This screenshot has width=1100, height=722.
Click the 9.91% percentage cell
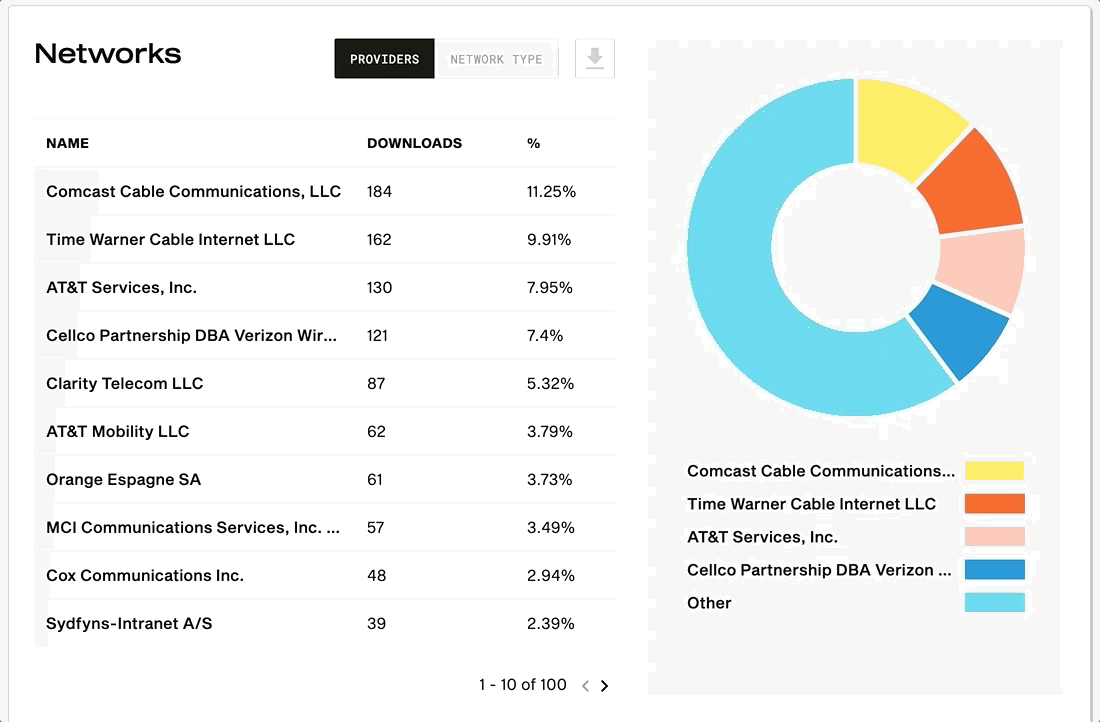(x=549, y=239)
